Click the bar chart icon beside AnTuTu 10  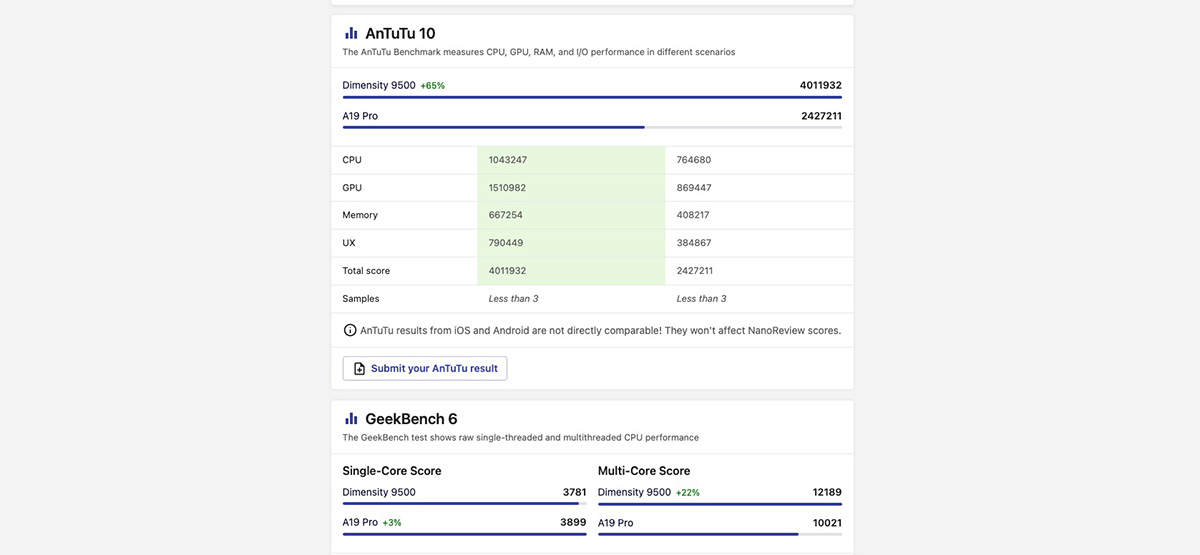click(x=351, y=33)
